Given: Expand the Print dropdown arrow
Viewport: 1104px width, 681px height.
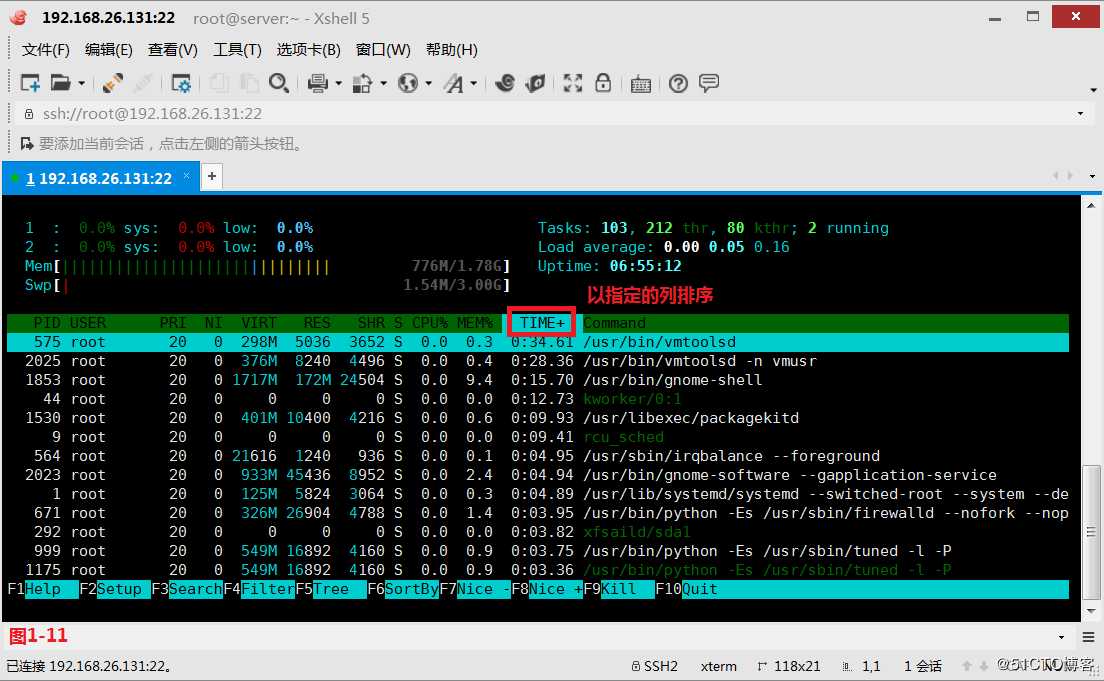Looking at the screenshot, I should point(339,83).
